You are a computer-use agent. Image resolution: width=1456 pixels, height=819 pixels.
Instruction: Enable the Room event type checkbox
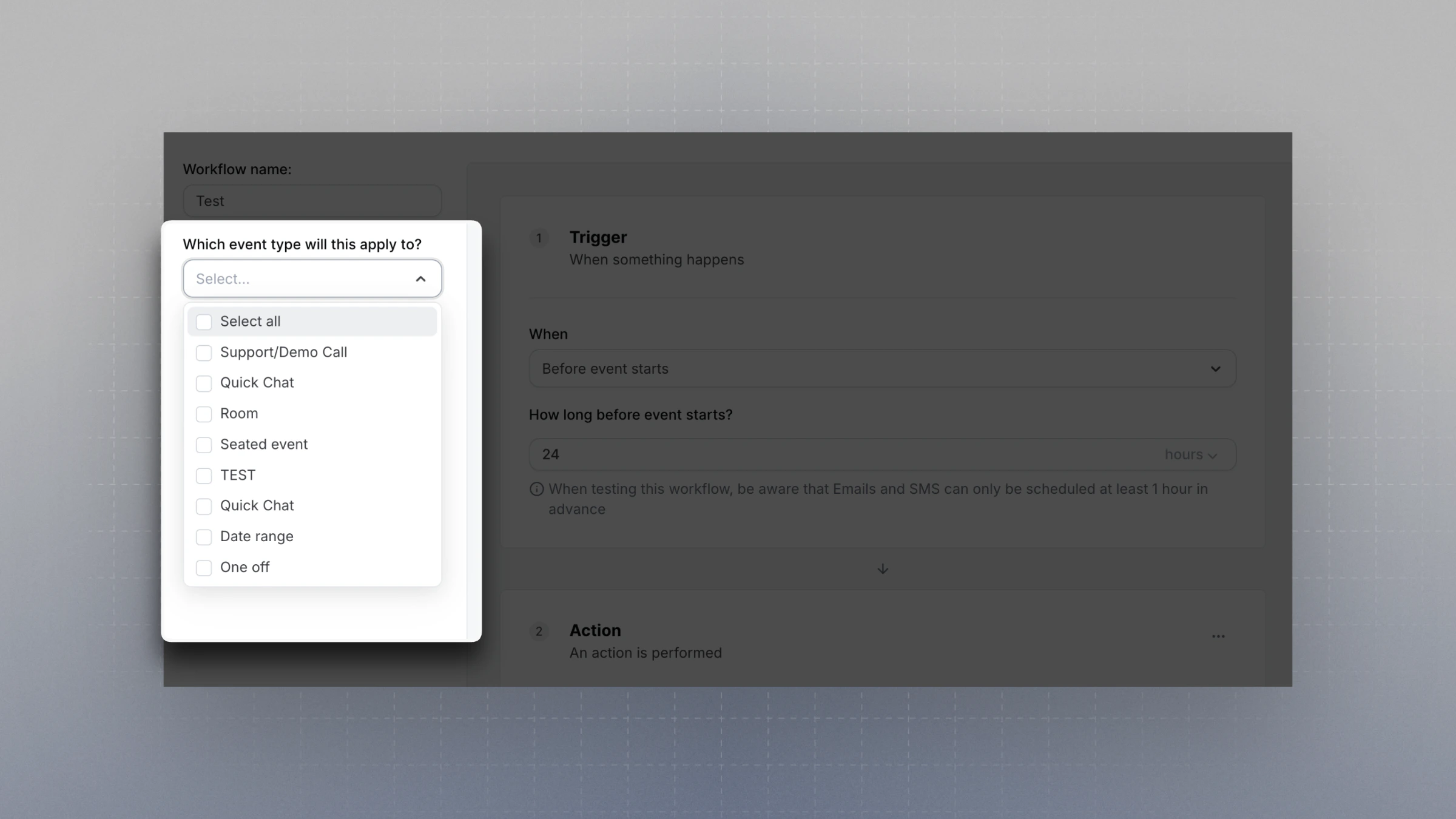[204, 414]
